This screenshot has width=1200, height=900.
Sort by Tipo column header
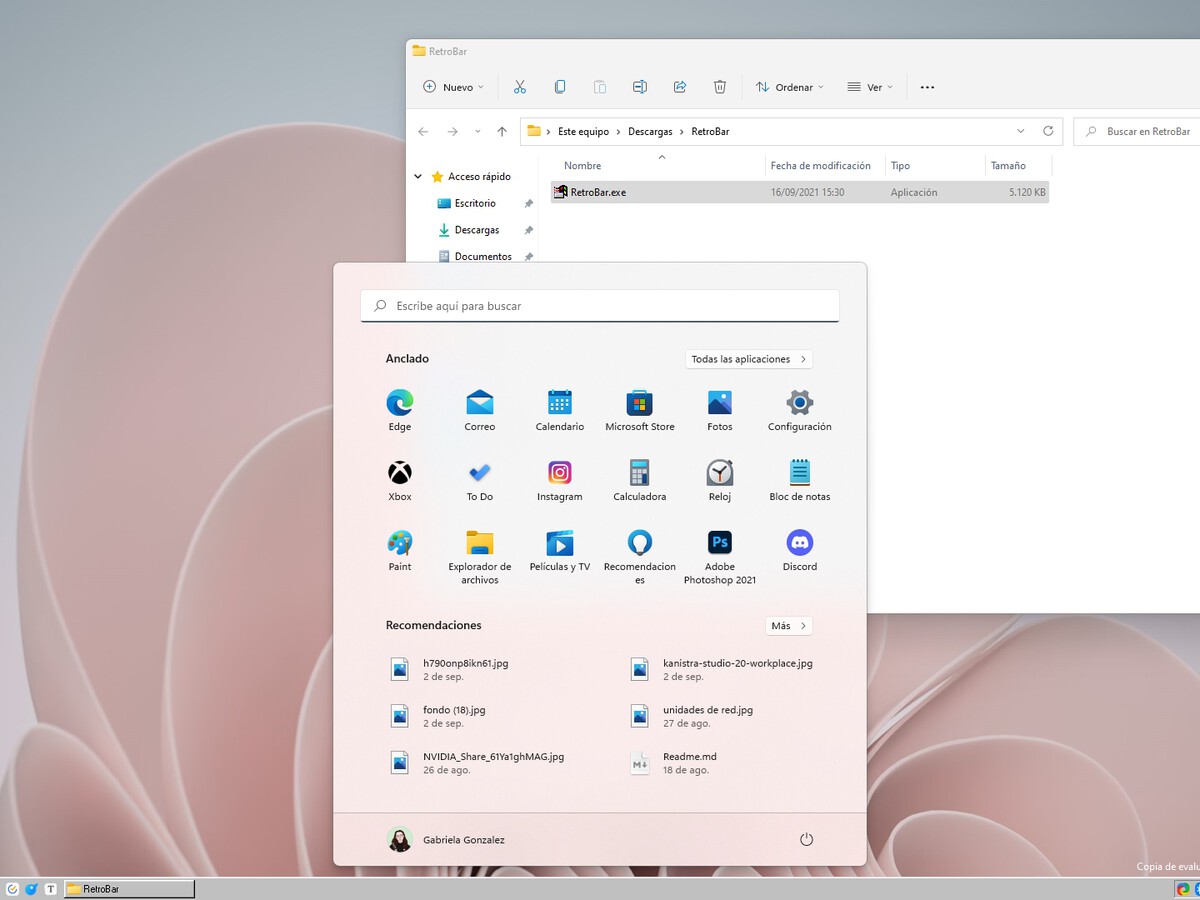pyautogui.click(x=900, y=166)
